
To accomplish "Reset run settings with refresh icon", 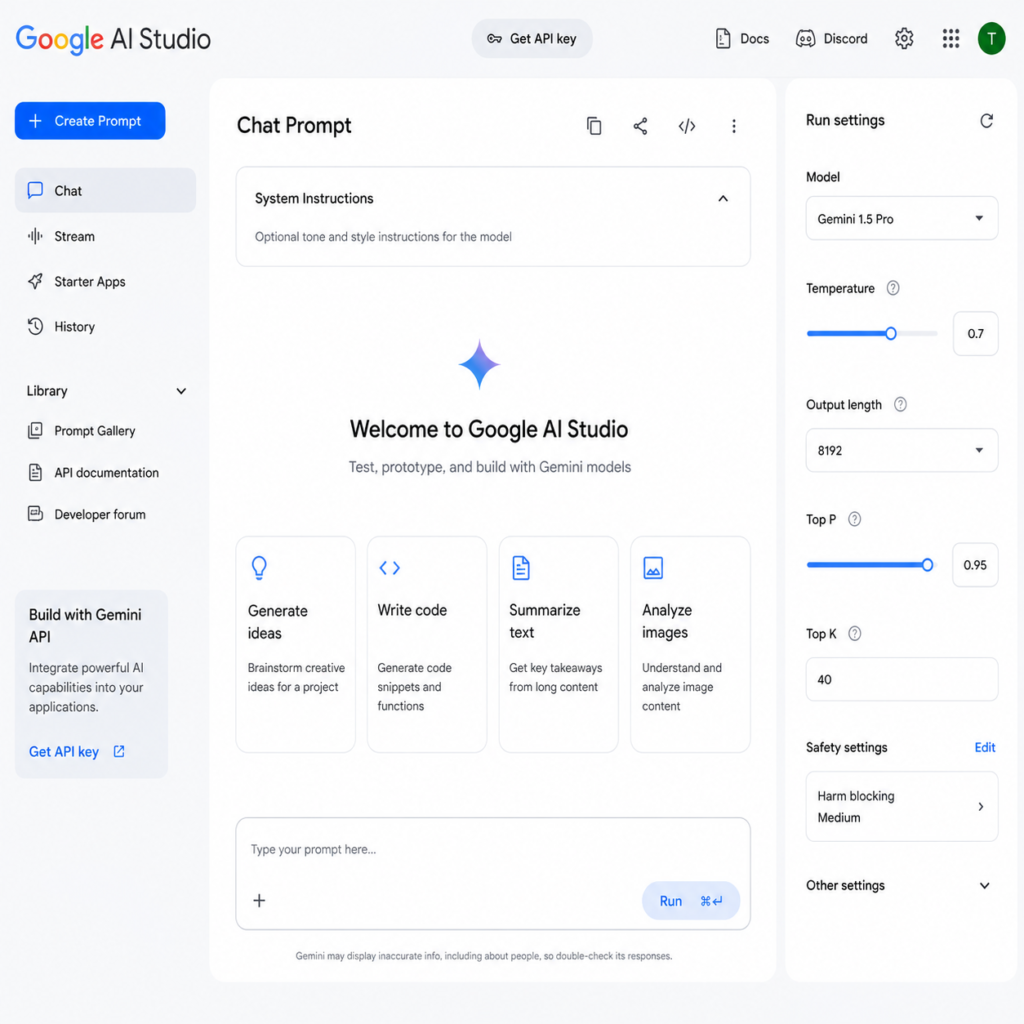I will click(987, 120).
